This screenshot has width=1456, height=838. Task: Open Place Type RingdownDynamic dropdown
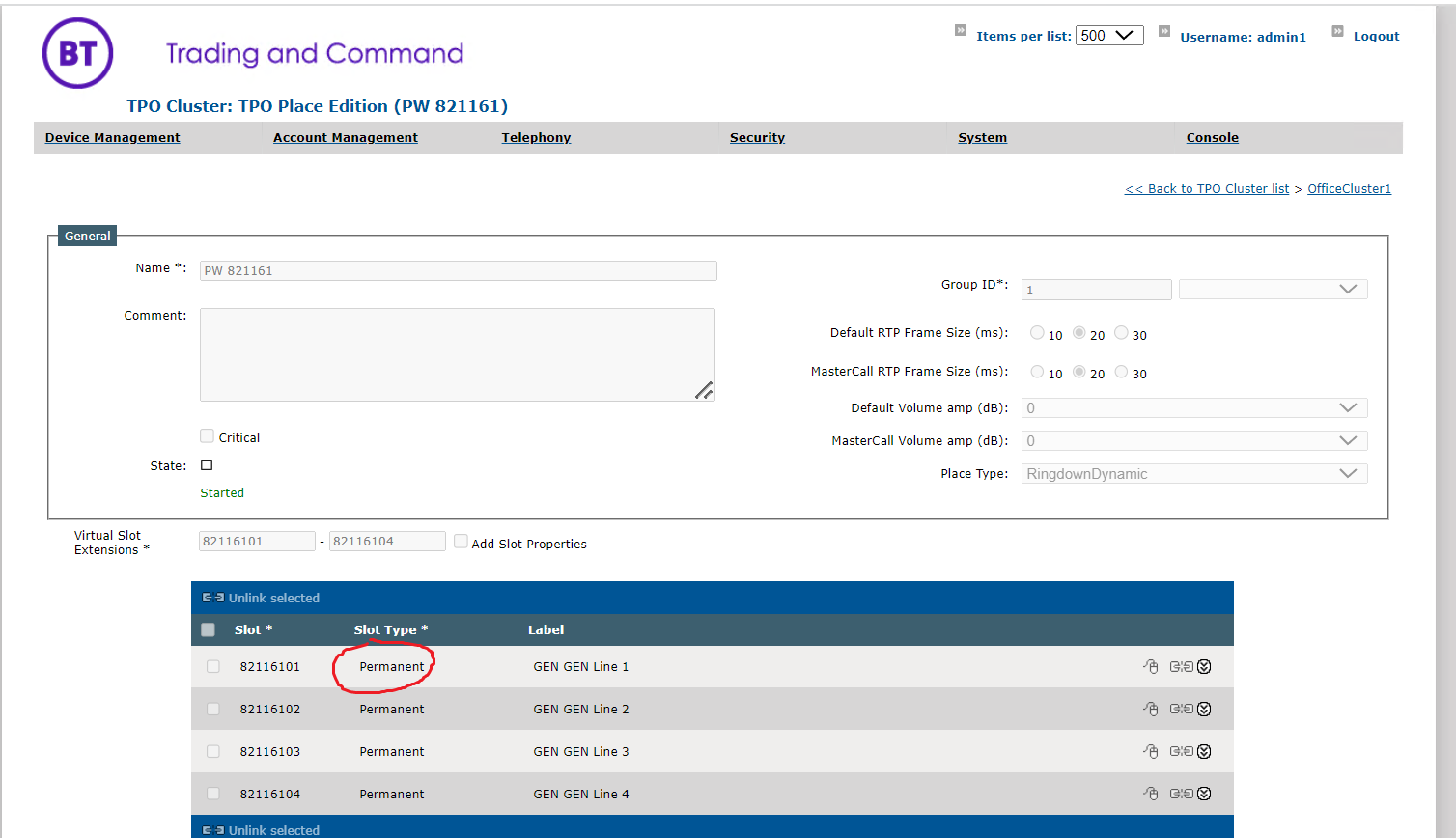1194,474
